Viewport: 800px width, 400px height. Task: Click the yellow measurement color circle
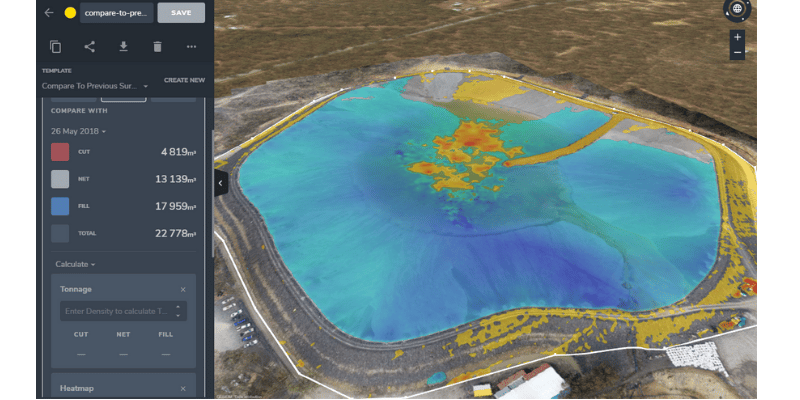coord(70,13)
